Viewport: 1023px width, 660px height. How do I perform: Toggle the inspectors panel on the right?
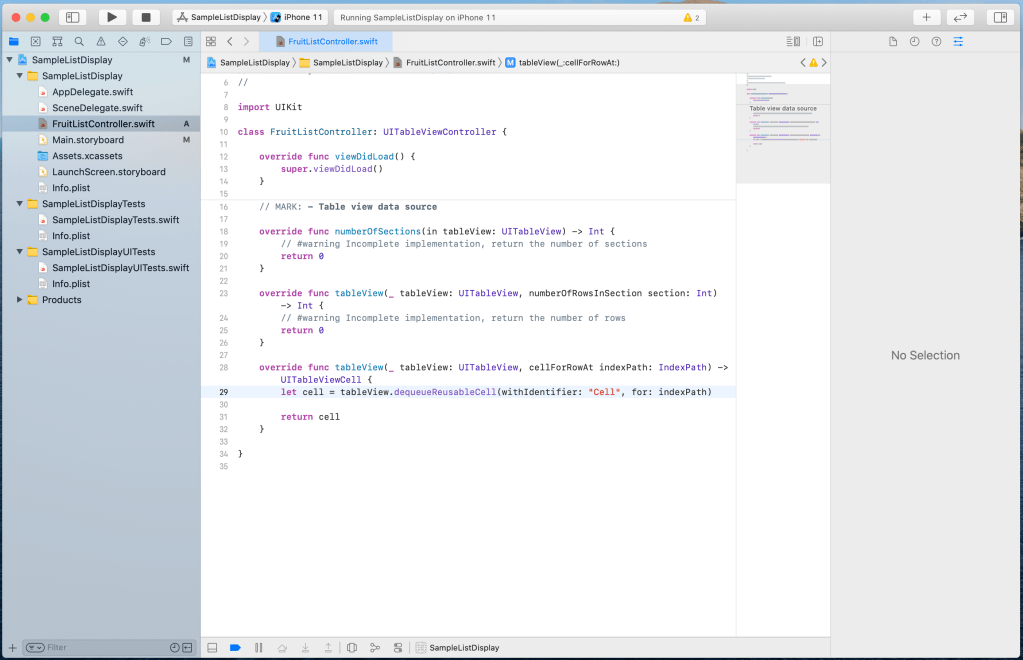[x=998, y=17]
